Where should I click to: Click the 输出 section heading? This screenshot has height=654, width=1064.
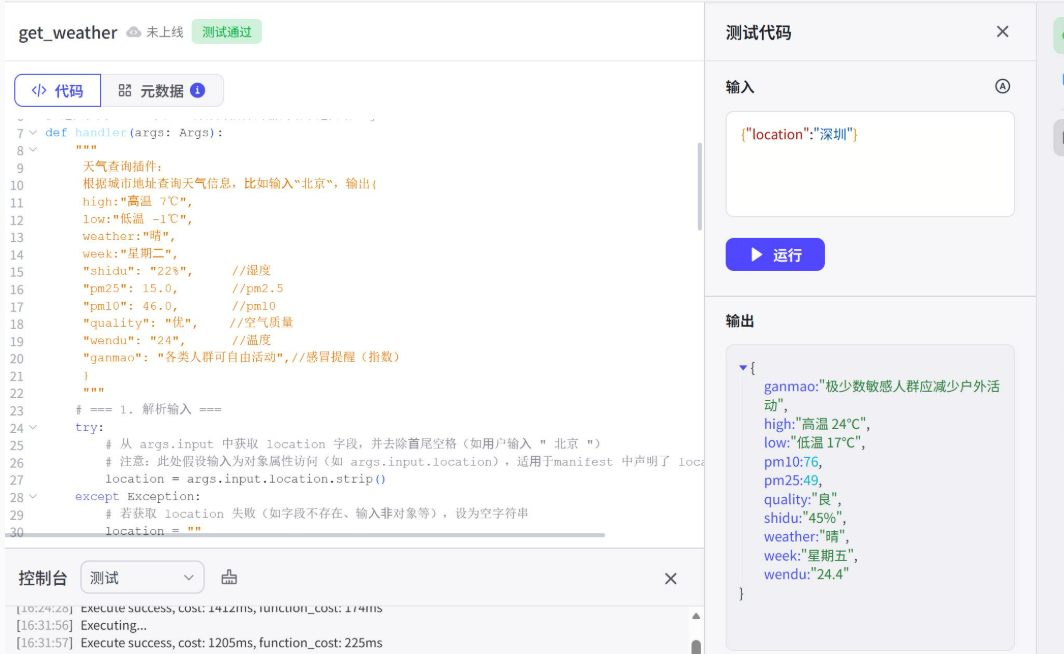tap(740, 321)
